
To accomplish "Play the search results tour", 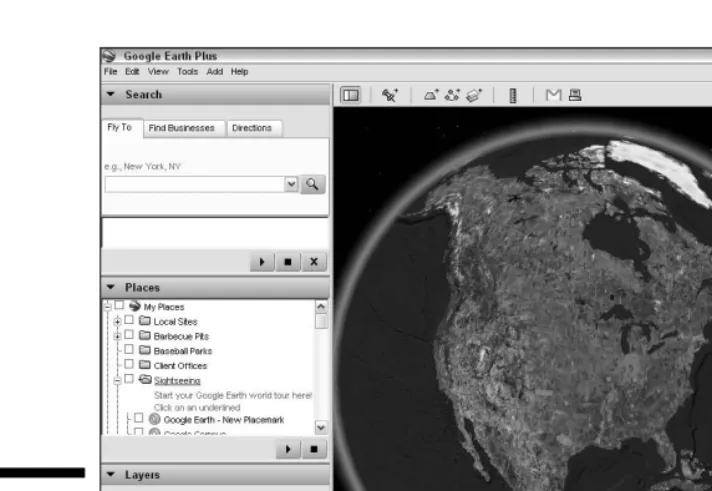I will click(x=262, y=262).
